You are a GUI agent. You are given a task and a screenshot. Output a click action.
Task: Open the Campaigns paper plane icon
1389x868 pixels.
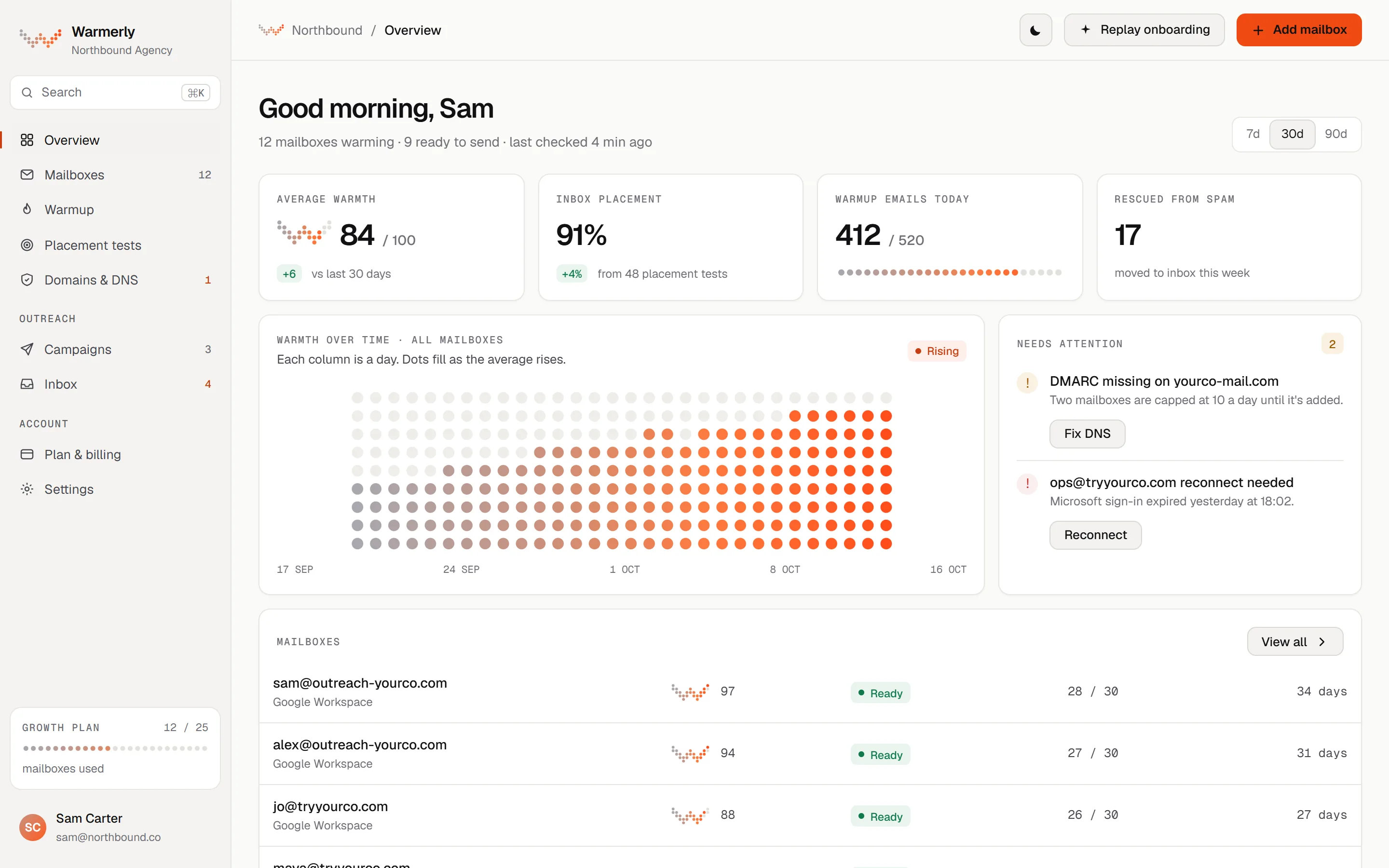[x=27, y=349]
